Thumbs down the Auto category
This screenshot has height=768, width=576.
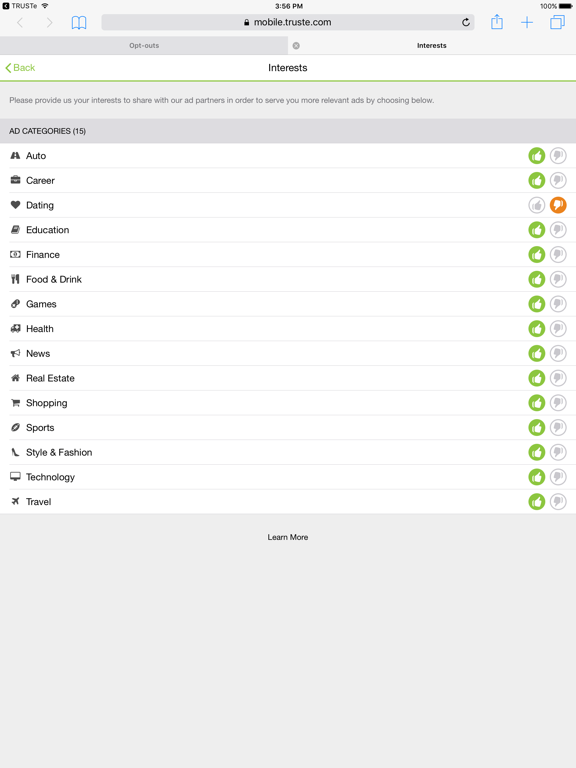(x=558, y=156)
